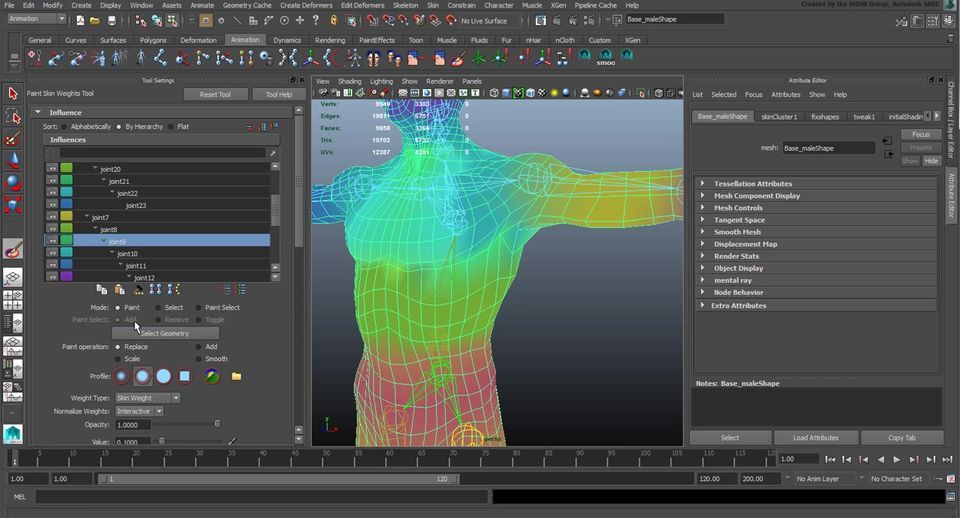Screen dimensions: 960x518
Task: Collapse the Influence section
Action: (x=38, y=112)
